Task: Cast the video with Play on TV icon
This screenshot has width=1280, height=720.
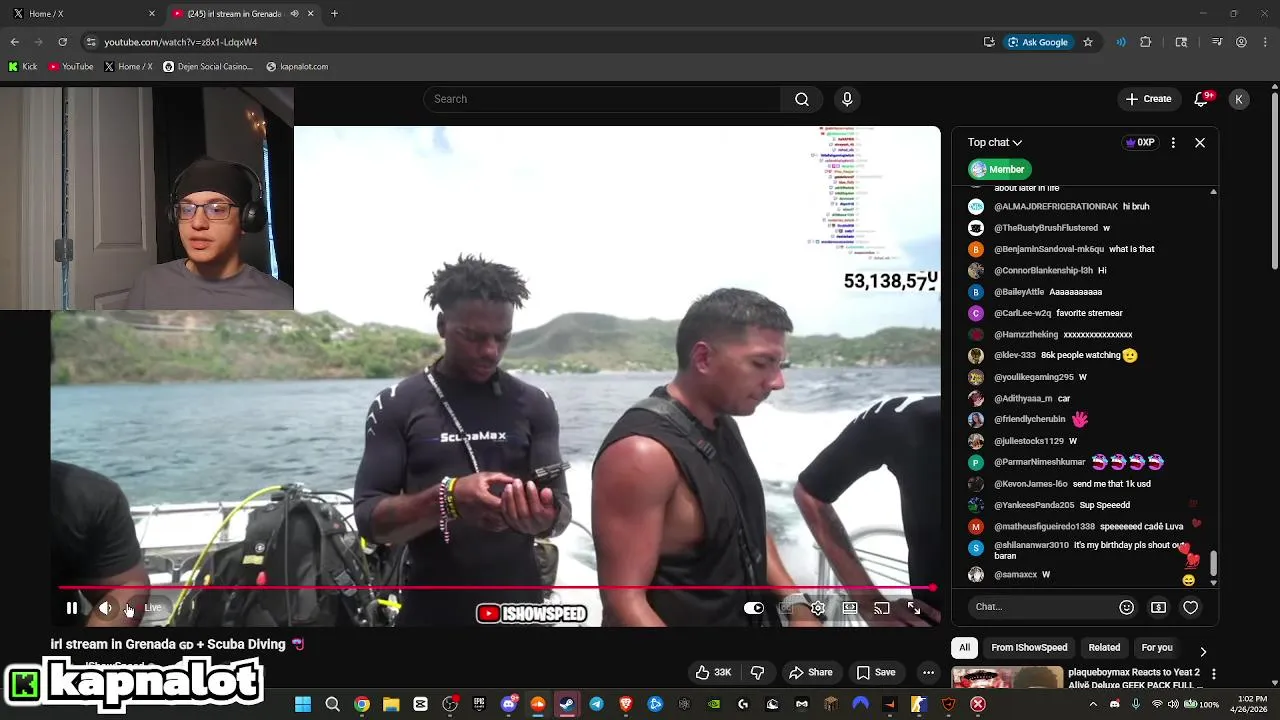Action: click(882, 608)
